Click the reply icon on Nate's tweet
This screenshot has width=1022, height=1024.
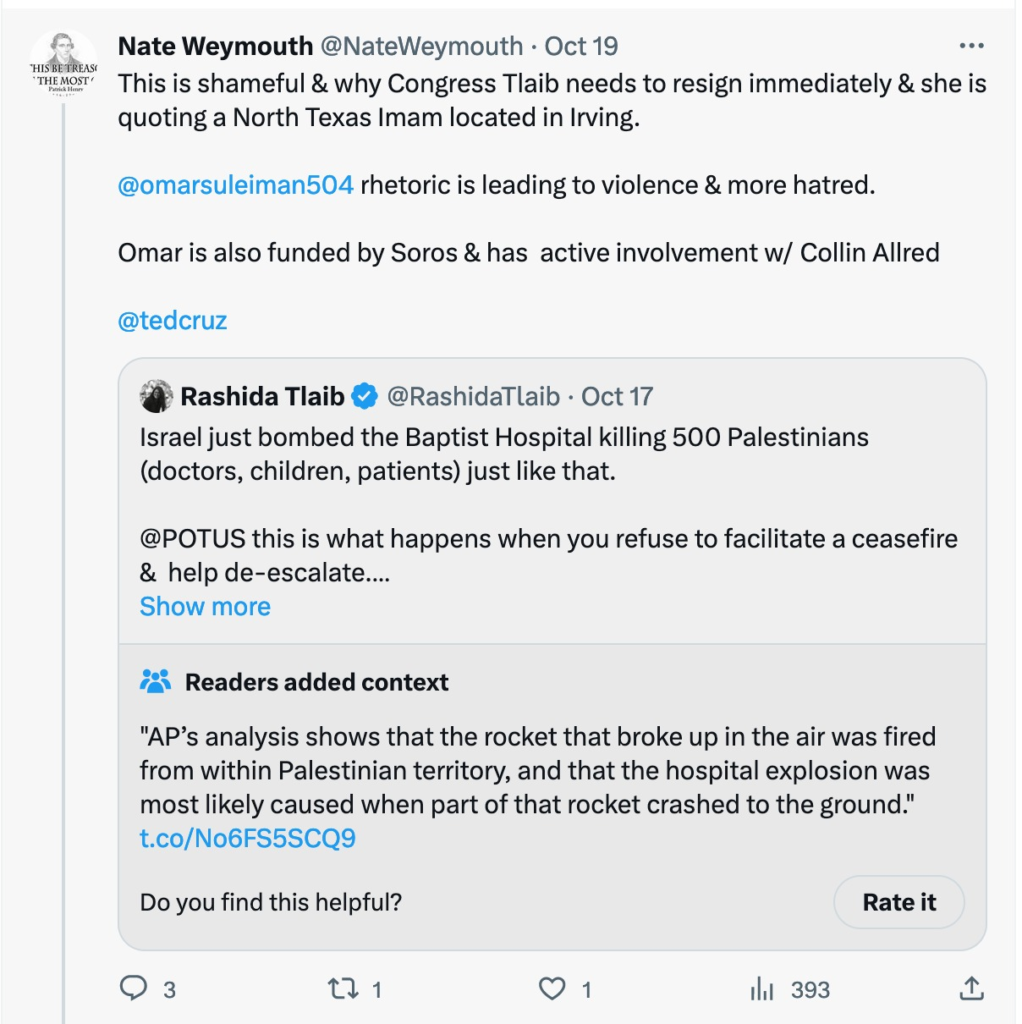[x=133, y=990]
